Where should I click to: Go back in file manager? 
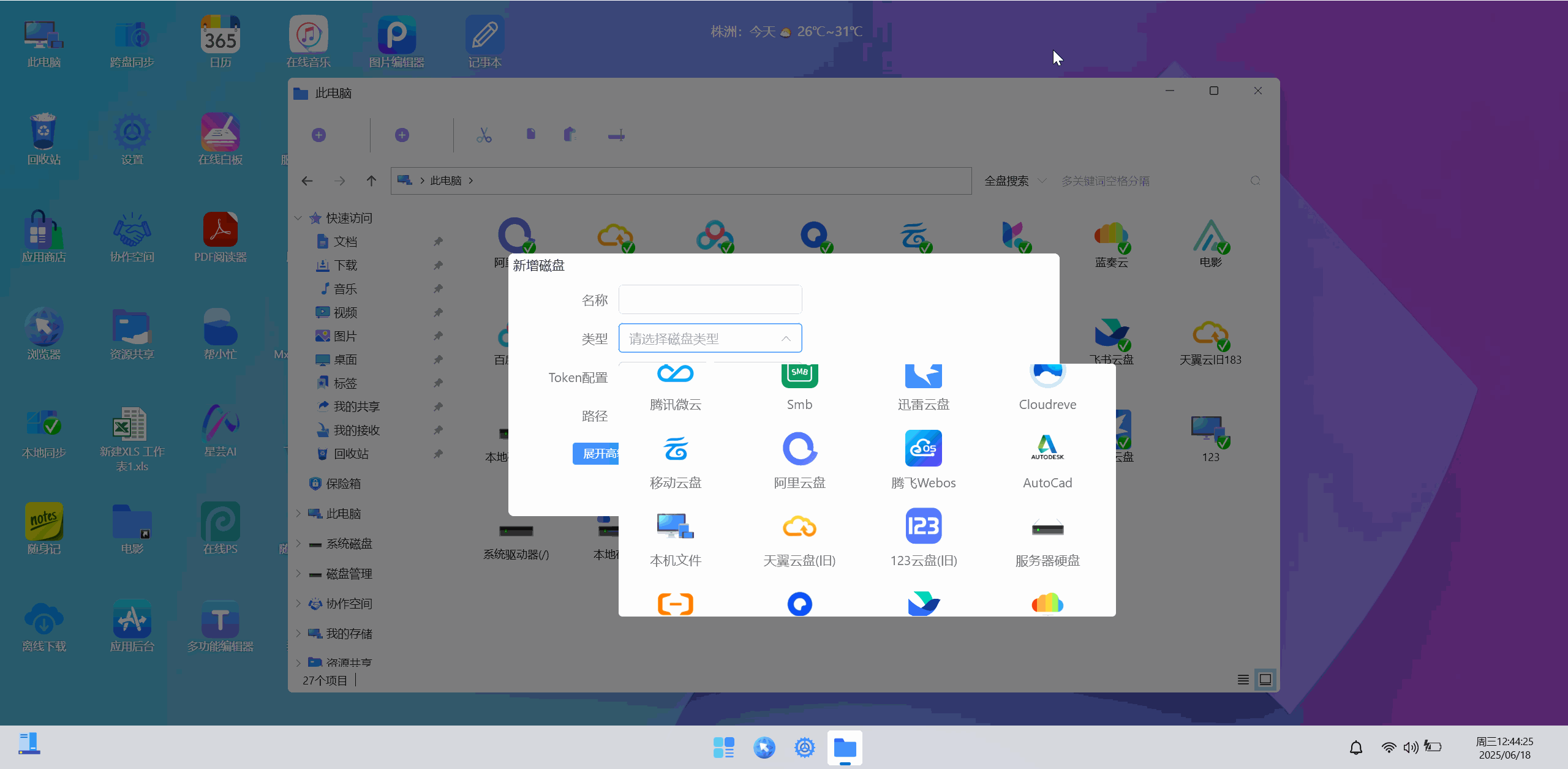click(x=307, y=181)
